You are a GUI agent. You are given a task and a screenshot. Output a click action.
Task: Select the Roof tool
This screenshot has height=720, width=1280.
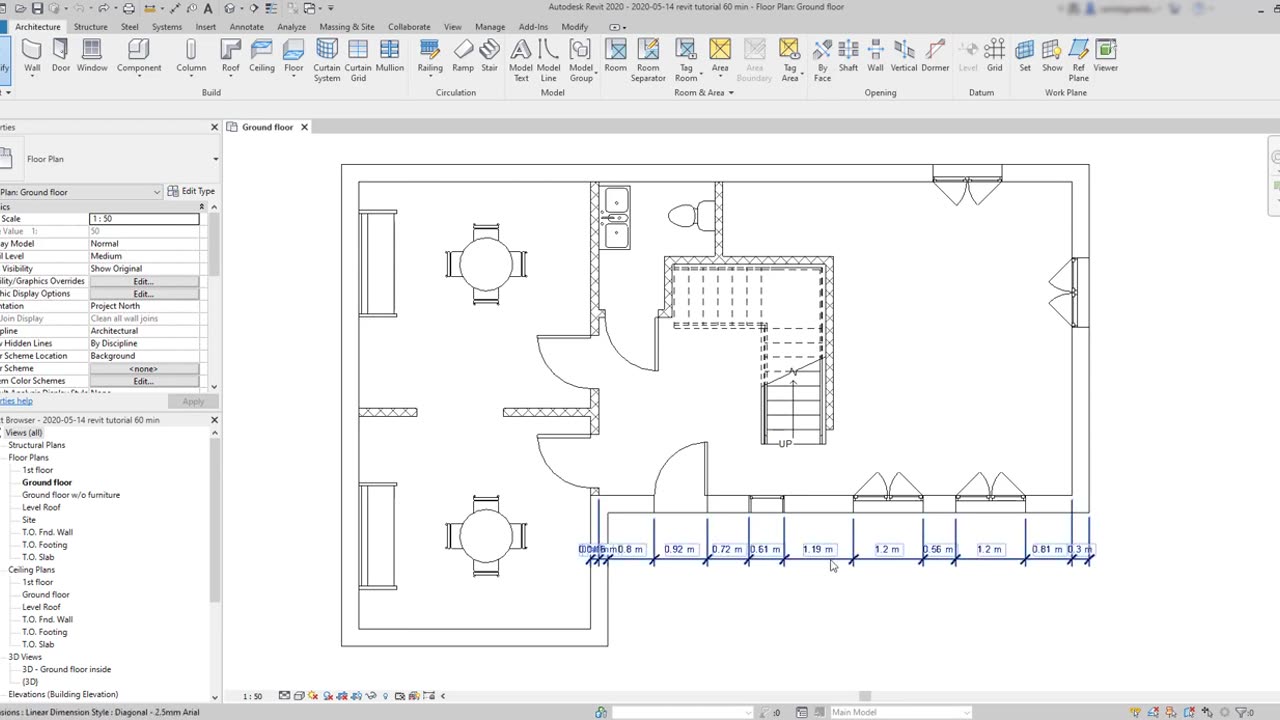click(231, 56)
